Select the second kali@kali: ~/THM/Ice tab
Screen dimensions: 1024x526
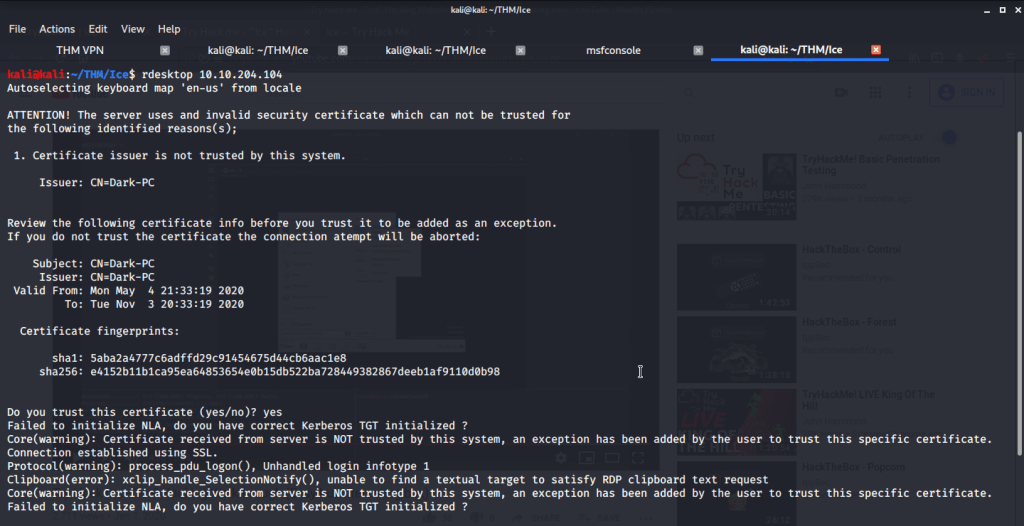(x=434, y=50)
